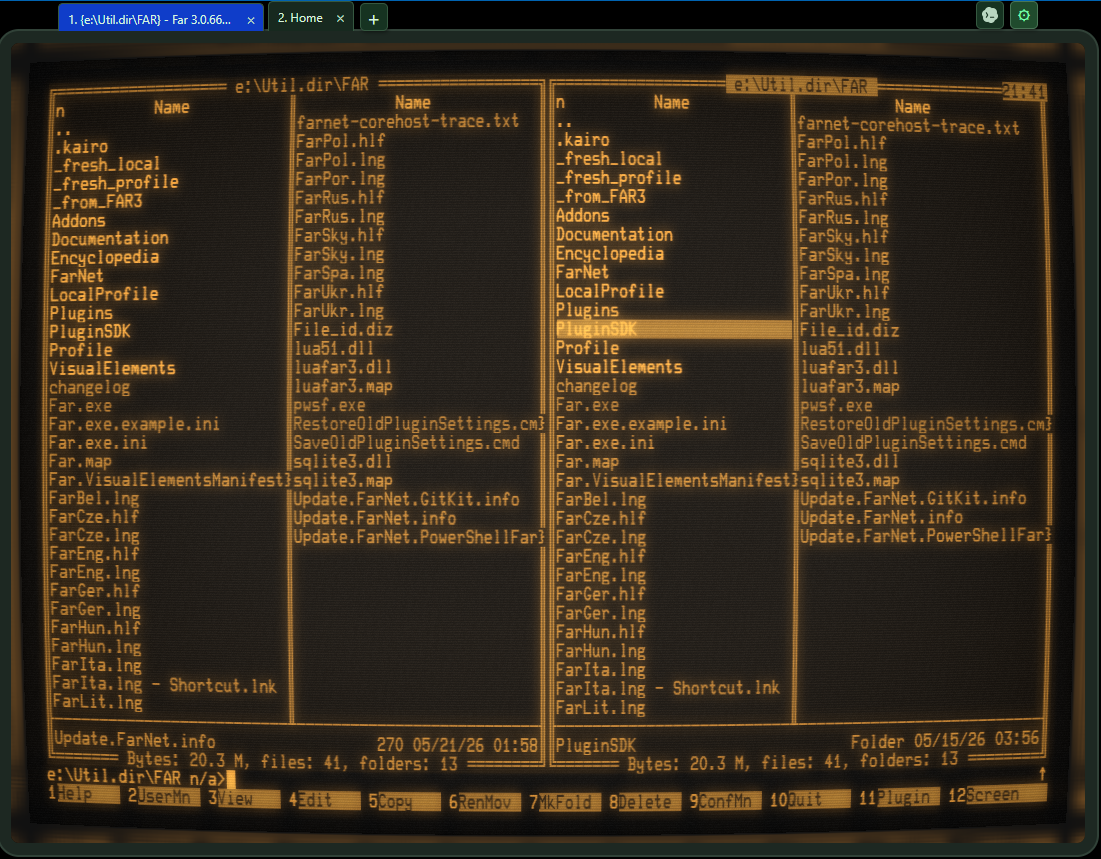The image size is (1101, 859).
Task: Select _from_FAR3 folder in left panel
Action: click(98, 202)
